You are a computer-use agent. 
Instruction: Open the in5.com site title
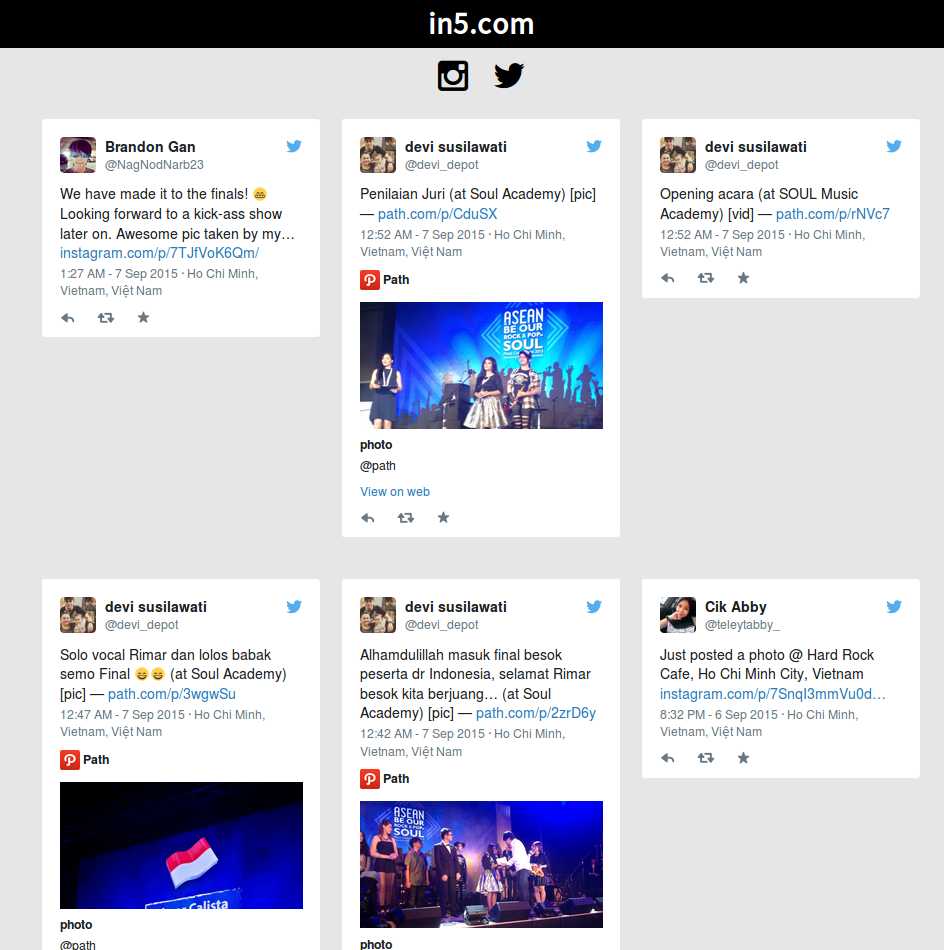[x=481, y=24]
